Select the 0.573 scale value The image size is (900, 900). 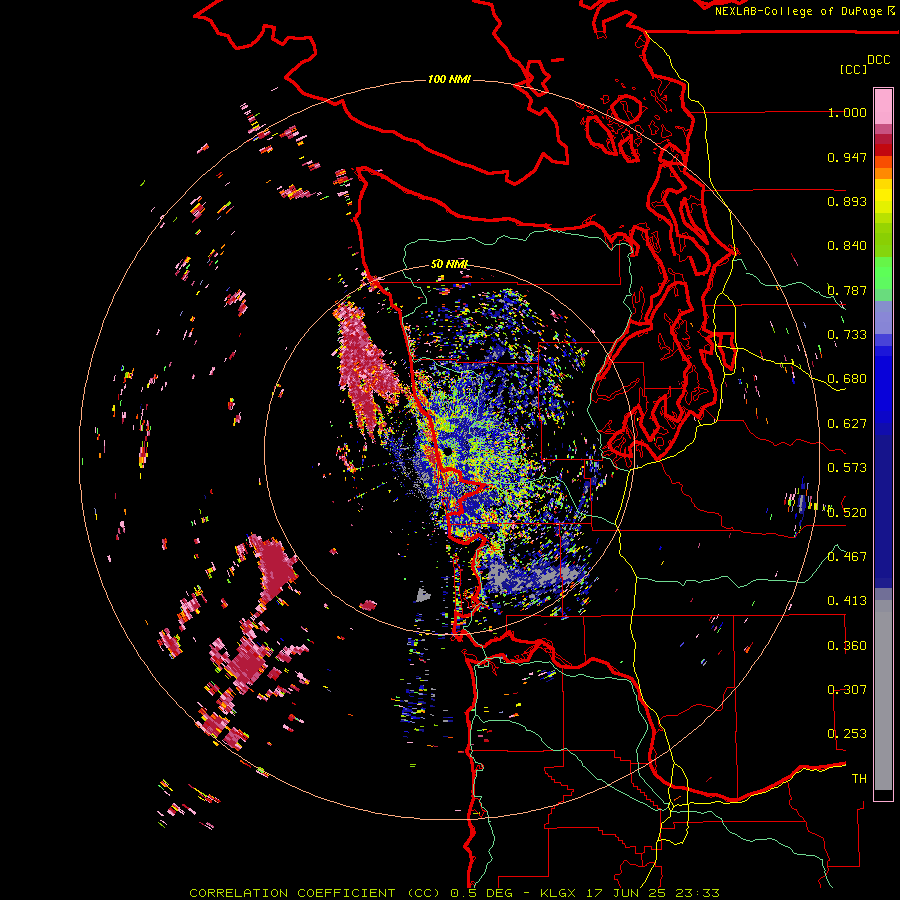click(847, 468)
